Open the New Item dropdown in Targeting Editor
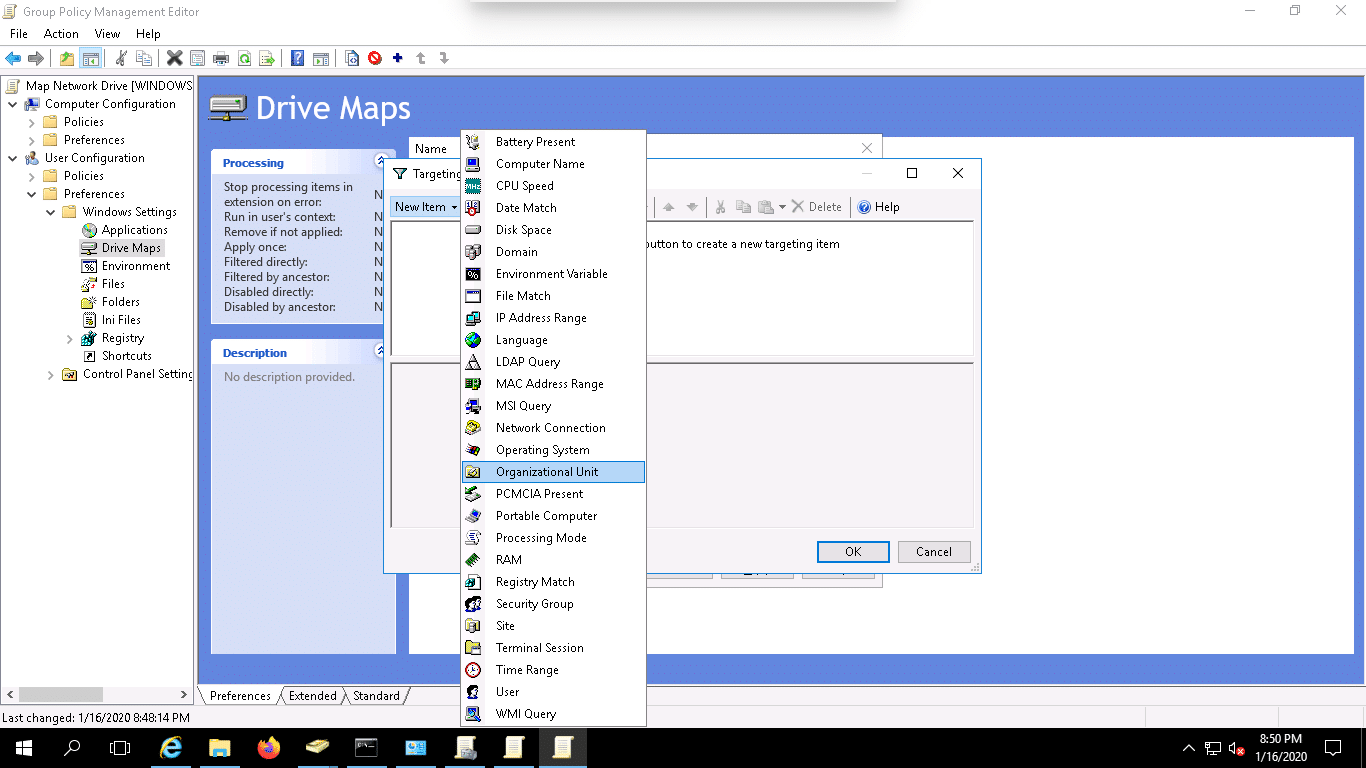This screenshot has height=768, width=1366. 425,207
